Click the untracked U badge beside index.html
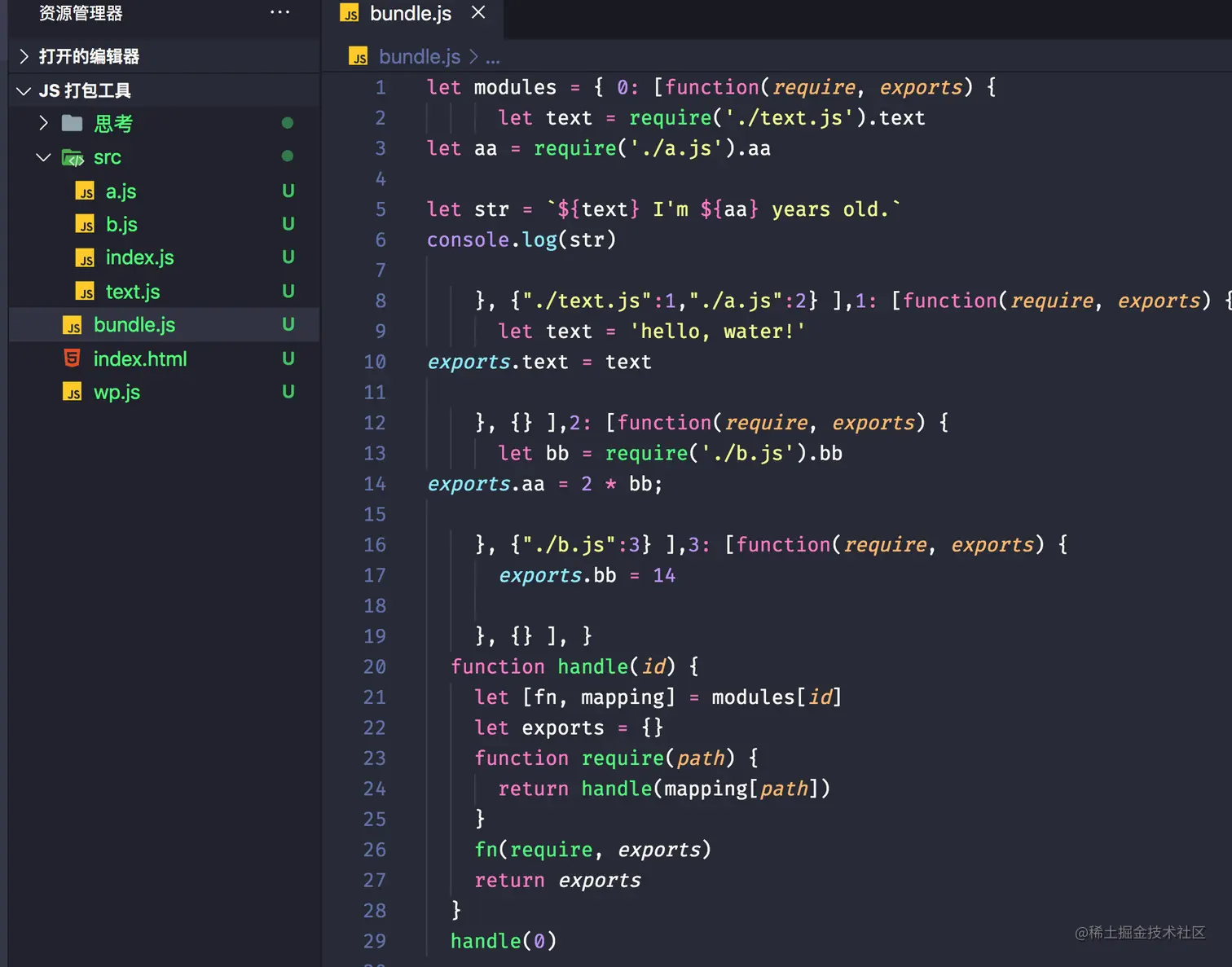The height and width of the screenshot is (967, 1232). click(288, 358)
